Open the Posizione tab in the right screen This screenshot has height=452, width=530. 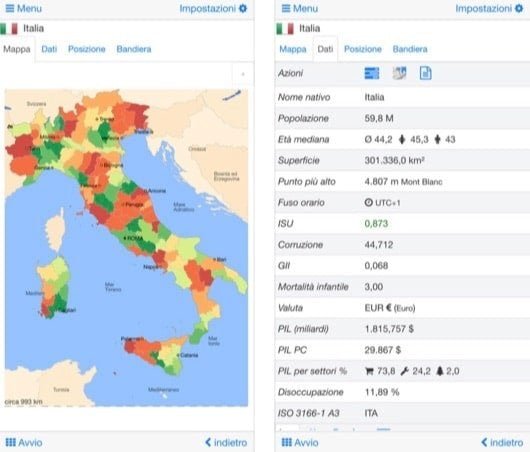click(363, 49)
